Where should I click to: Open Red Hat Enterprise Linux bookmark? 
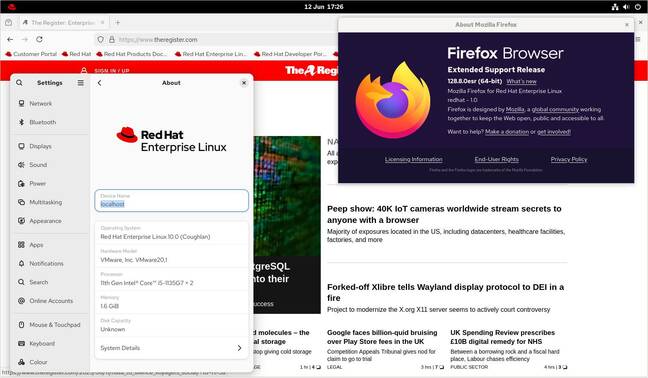click(211, 54)
